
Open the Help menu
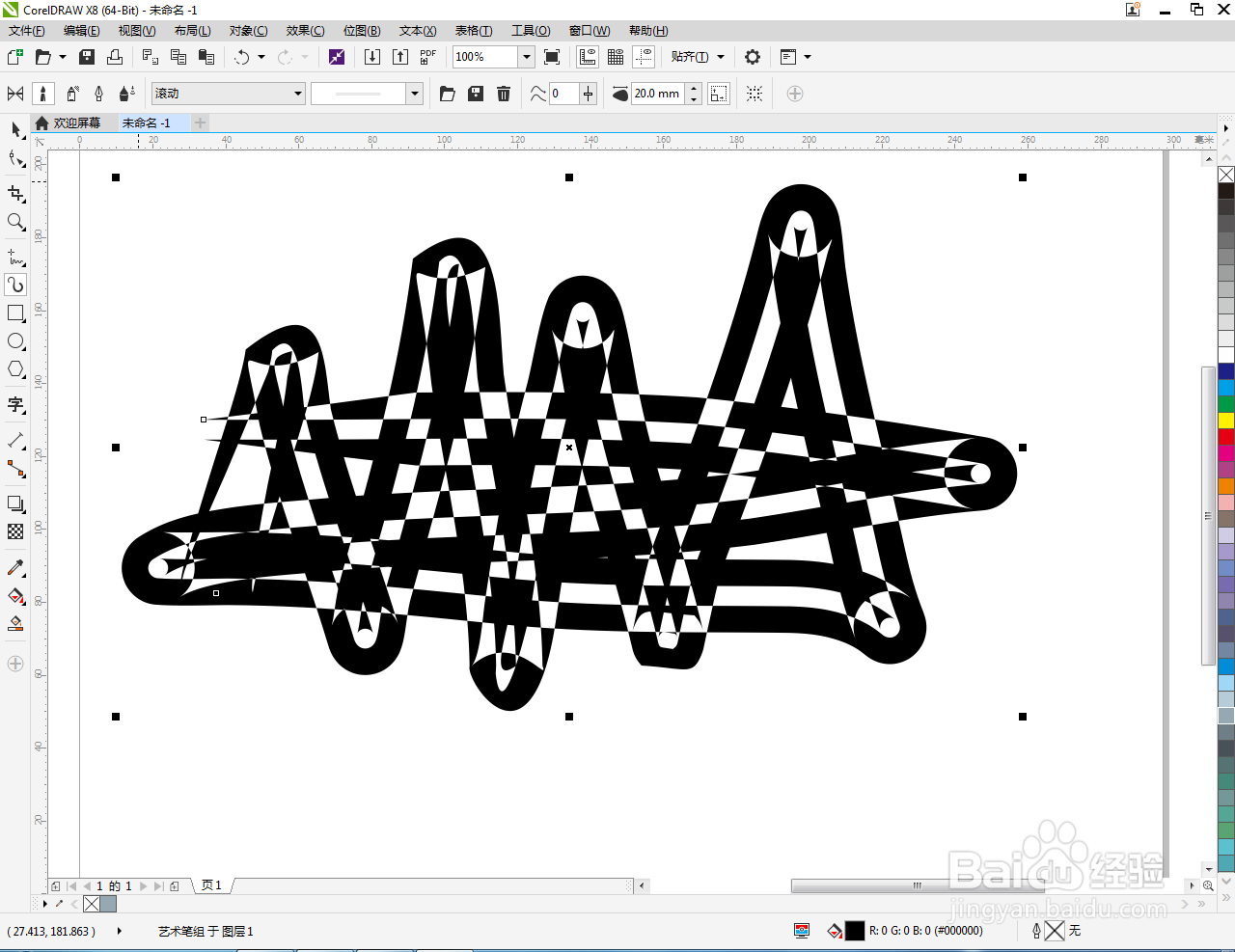pyautogui.click(x=648, y=31)
